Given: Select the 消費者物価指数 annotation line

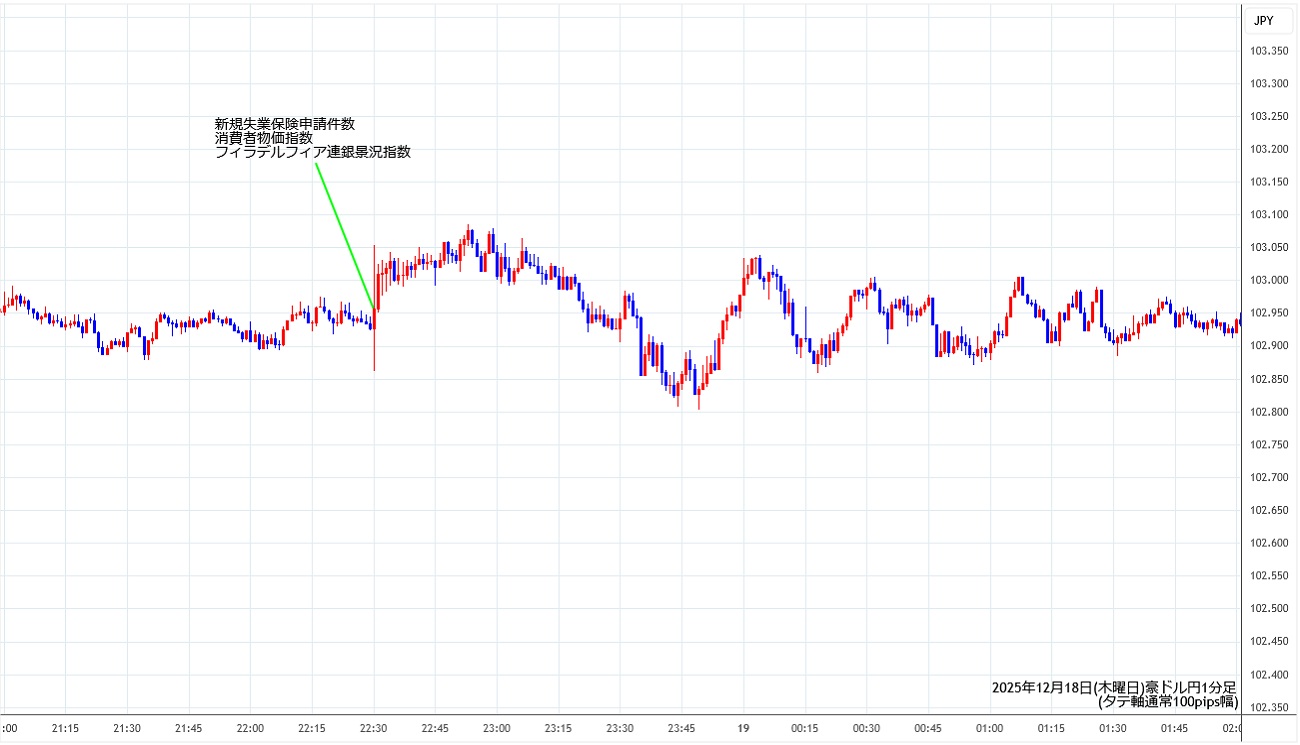Looking at the screenshot, I should (x=264, y=138).
